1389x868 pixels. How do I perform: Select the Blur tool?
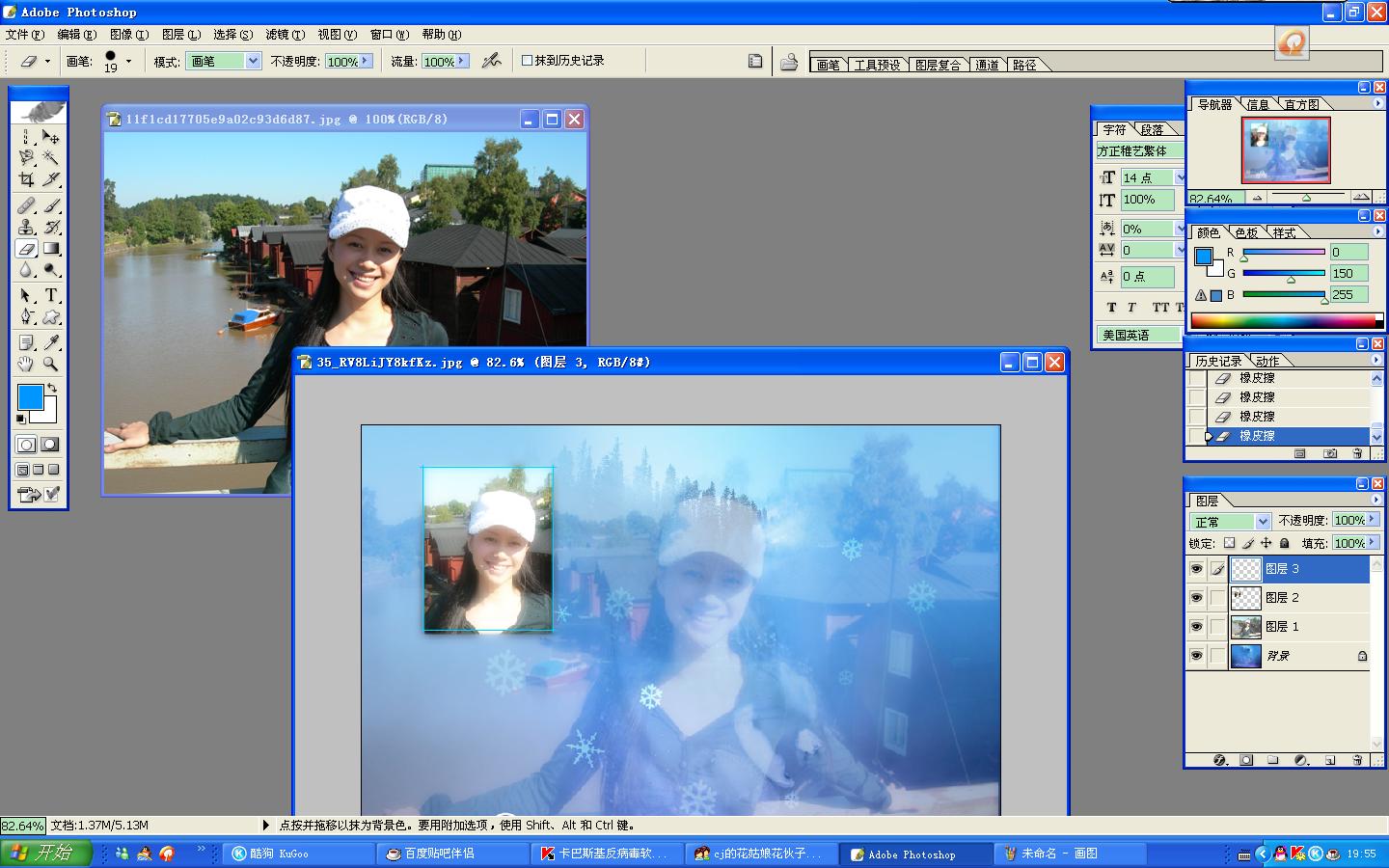click(26, 270)
